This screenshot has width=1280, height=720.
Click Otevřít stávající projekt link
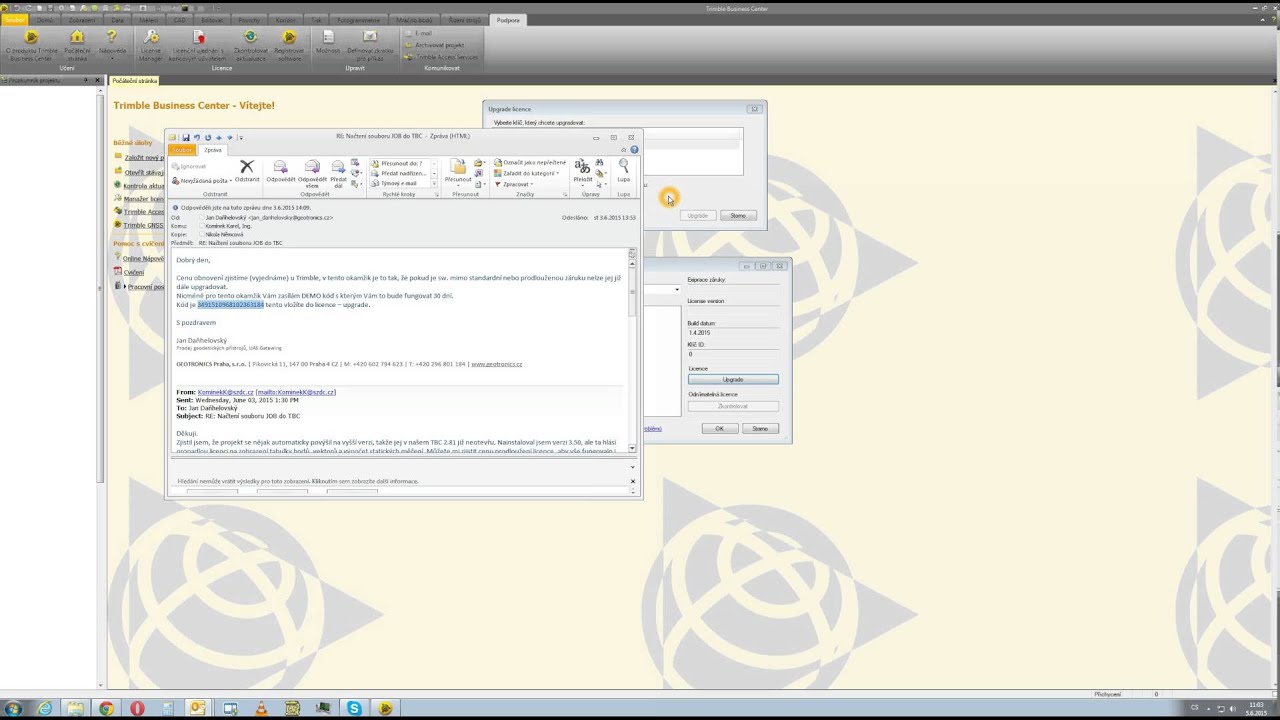[x=144, y=172]
